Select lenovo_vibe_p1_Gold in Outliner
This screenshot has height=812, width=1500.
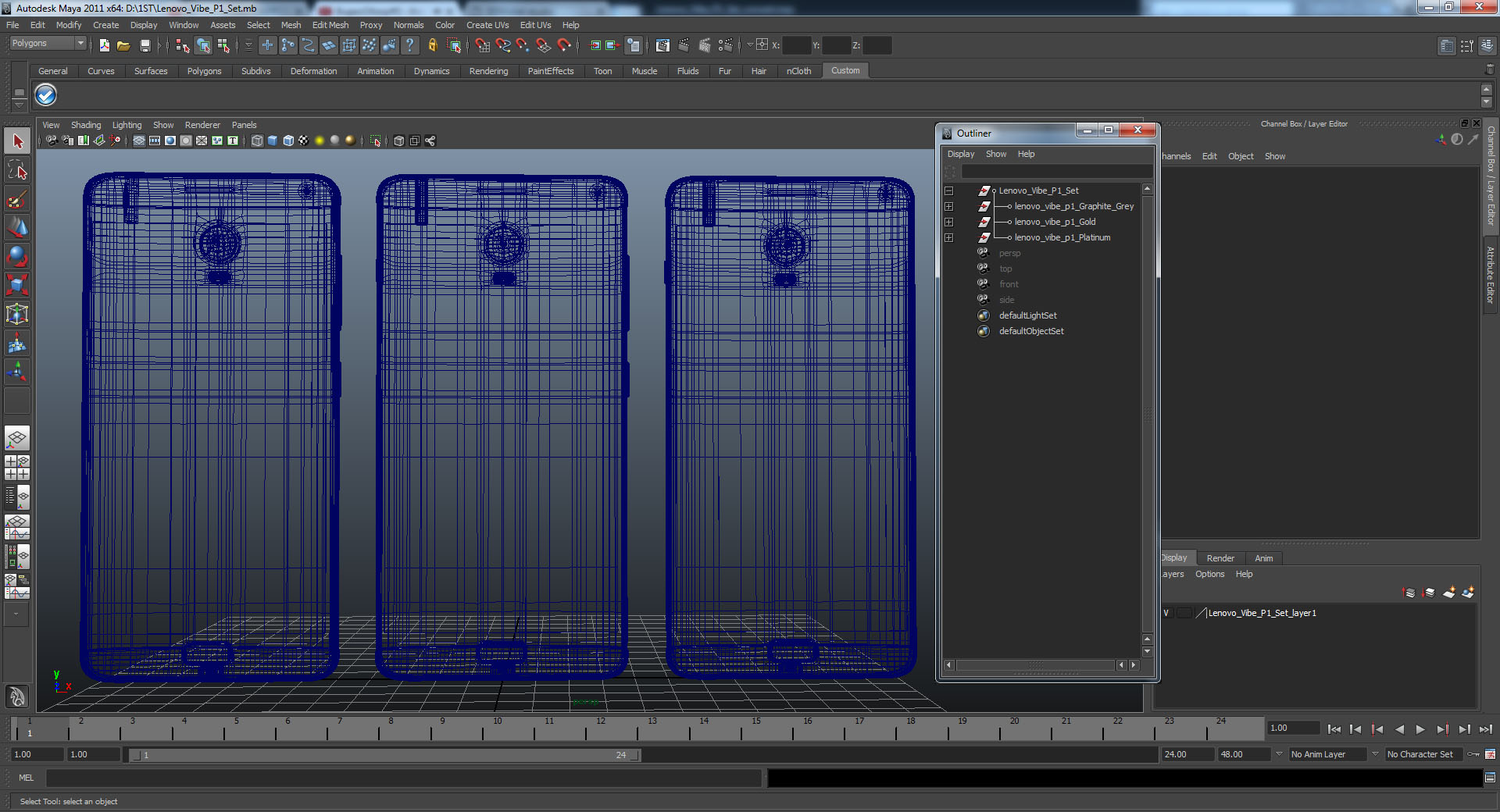point(1054,222)
